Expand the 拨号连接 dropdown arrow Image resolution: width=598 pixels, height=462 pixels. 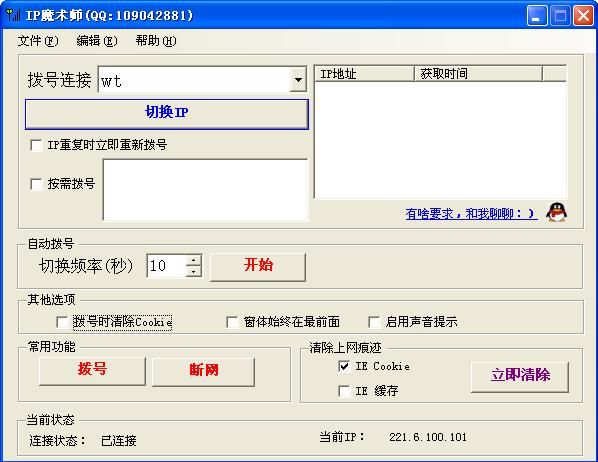pyautogui.click(x=298, y=80)
